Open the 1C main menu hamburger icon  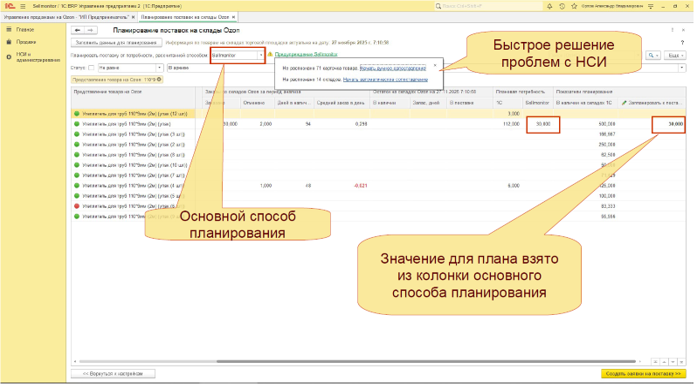click(23, 6)
